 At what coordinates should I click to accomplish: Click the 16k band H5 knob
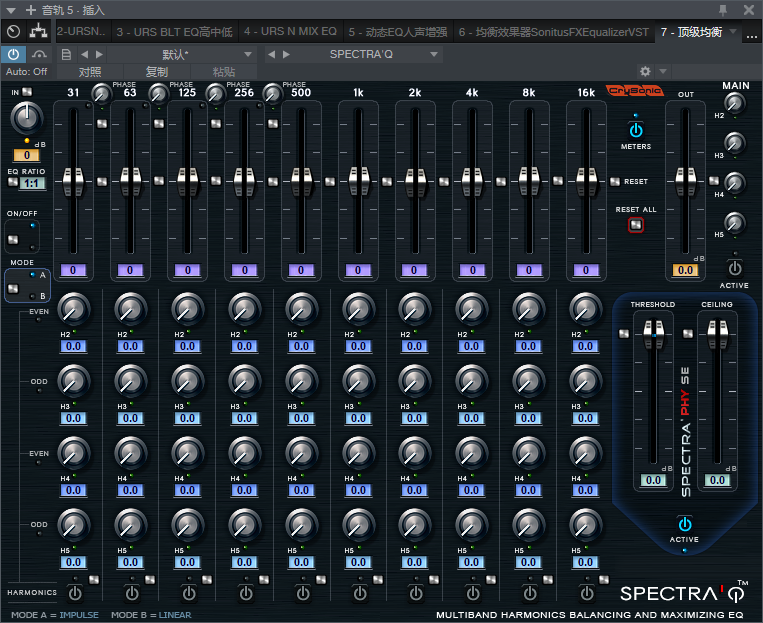coord(585,526)
